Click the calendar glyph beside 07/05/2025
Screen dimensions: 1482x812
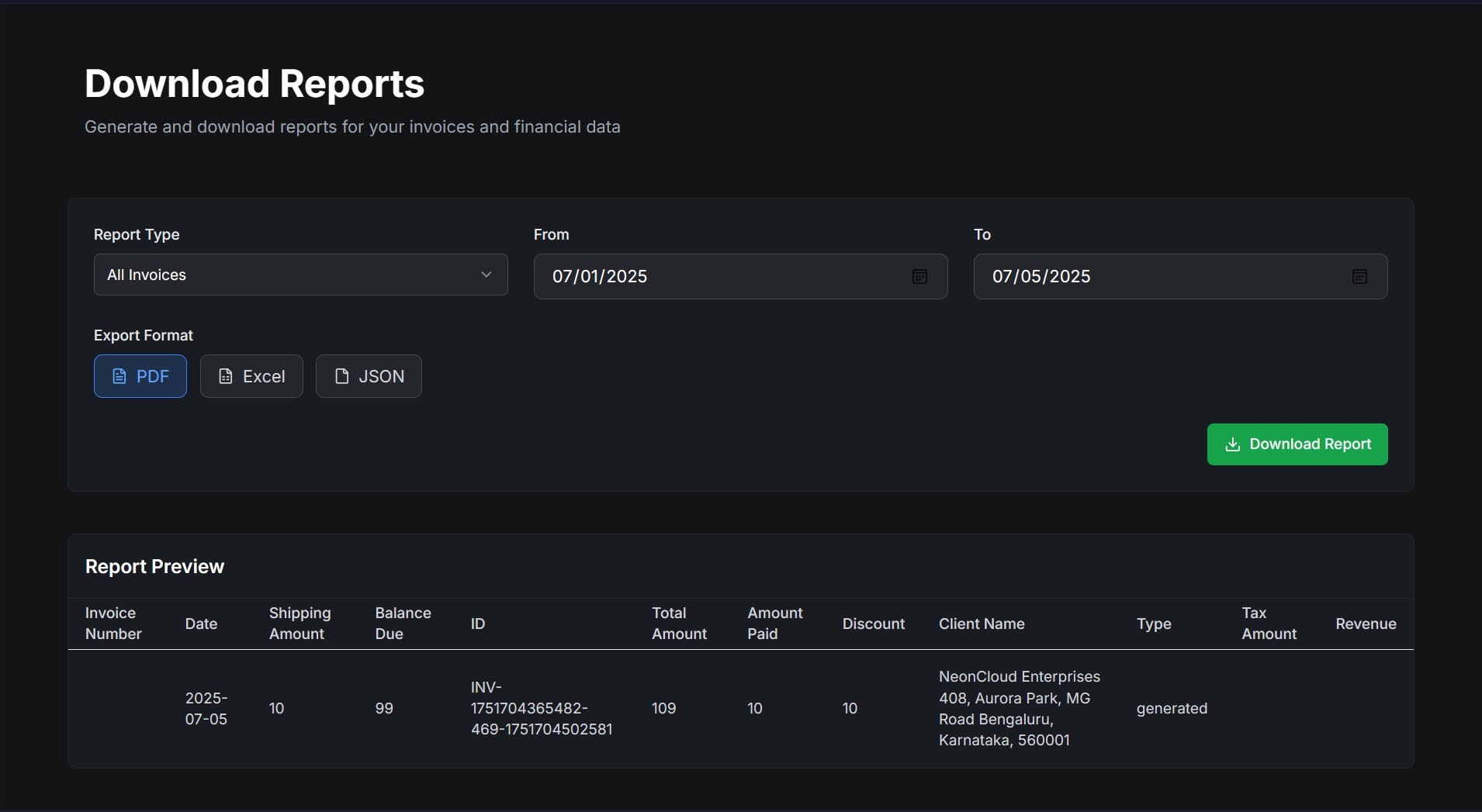tap(1359, 276)
